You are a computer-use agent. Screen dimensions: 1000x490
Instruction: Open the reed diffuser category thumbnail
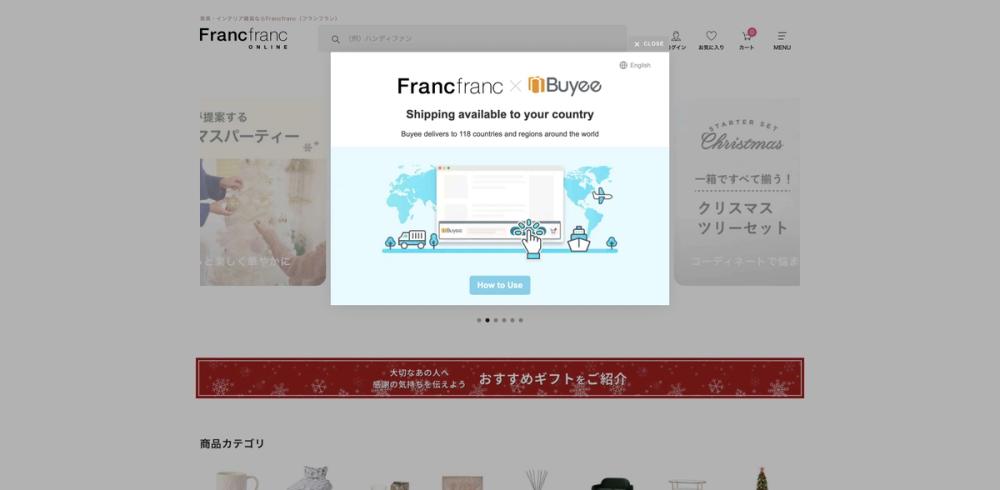tap(536, 479)
